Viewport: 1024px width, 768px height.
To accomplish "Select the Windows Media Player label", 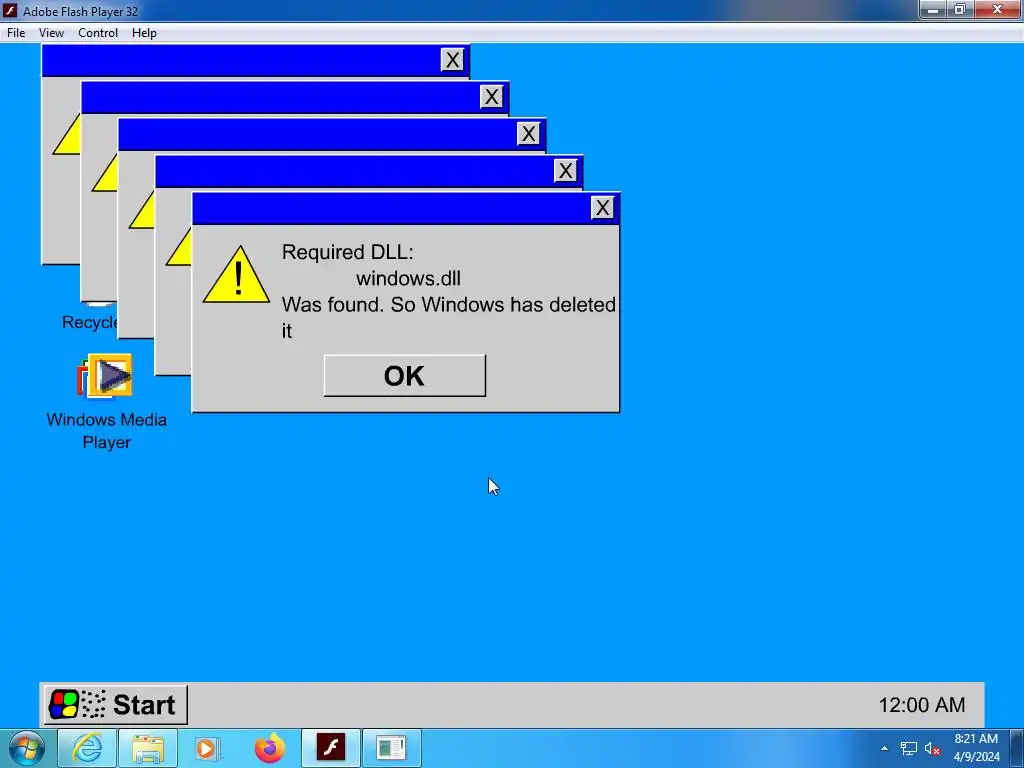I will click(x=106, y=430).
